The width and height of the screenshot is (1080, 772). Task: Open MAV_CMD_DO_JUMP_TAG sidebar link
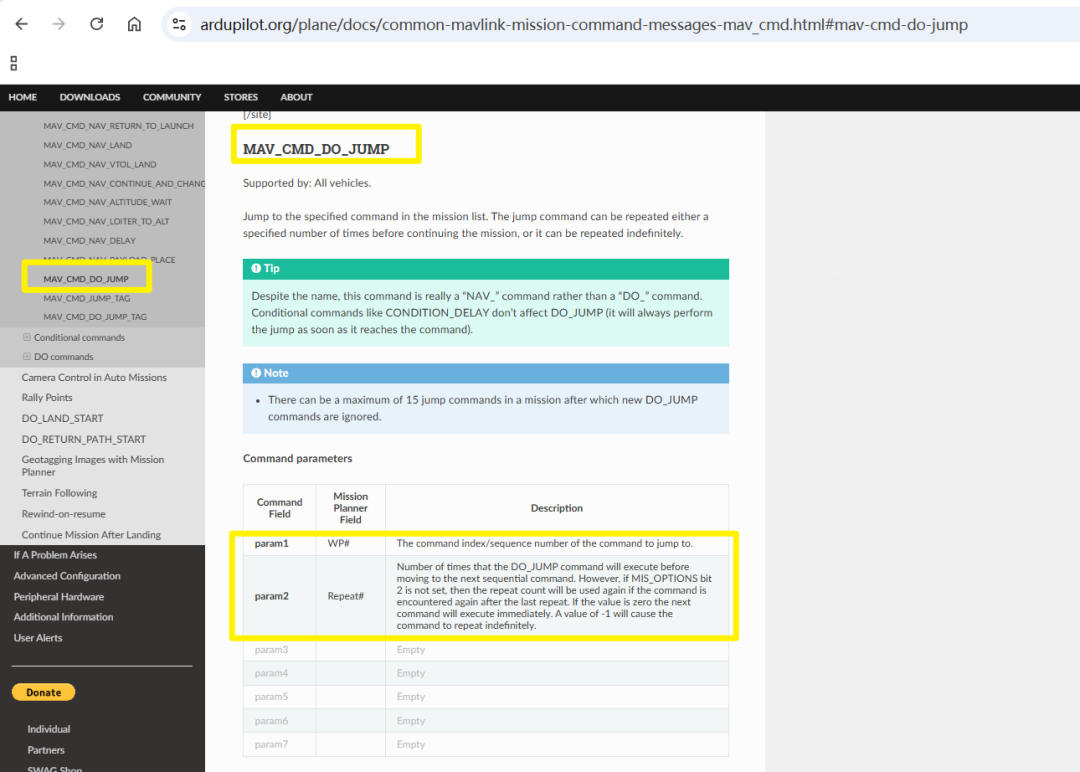coord(95,317)
